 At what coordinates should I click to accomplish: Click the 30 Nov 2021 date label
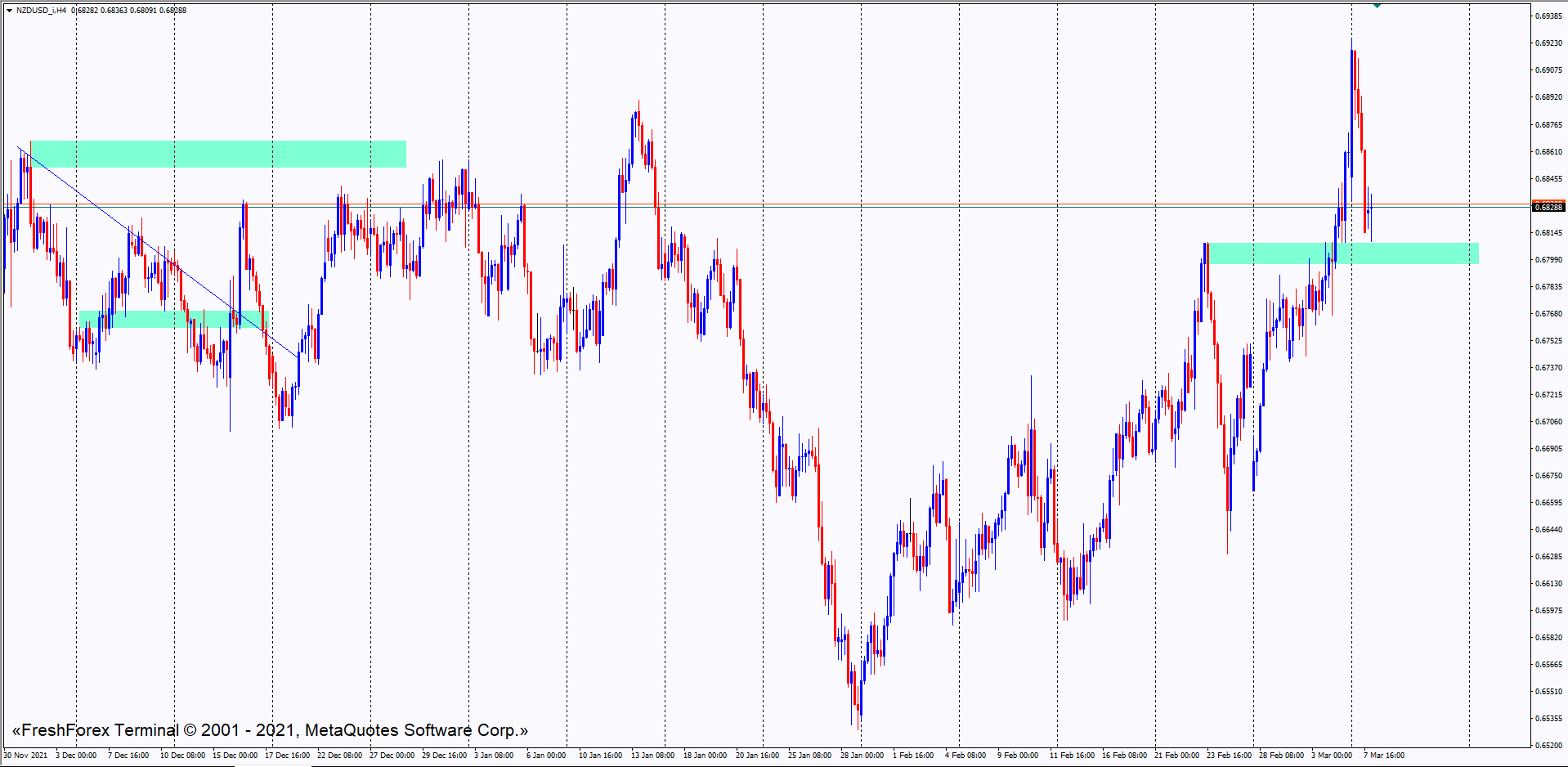(x=25, y=756)
